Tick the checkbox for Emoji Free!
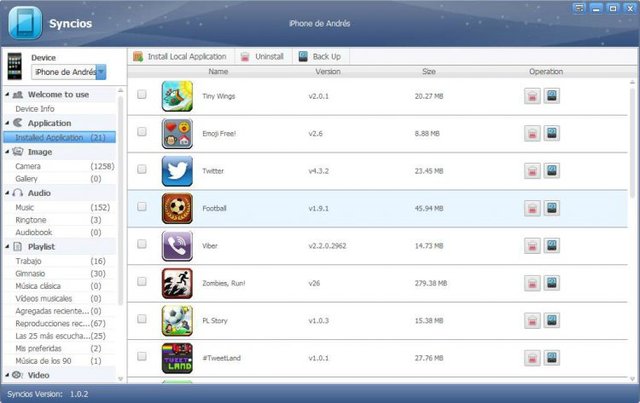 [142, 131]
